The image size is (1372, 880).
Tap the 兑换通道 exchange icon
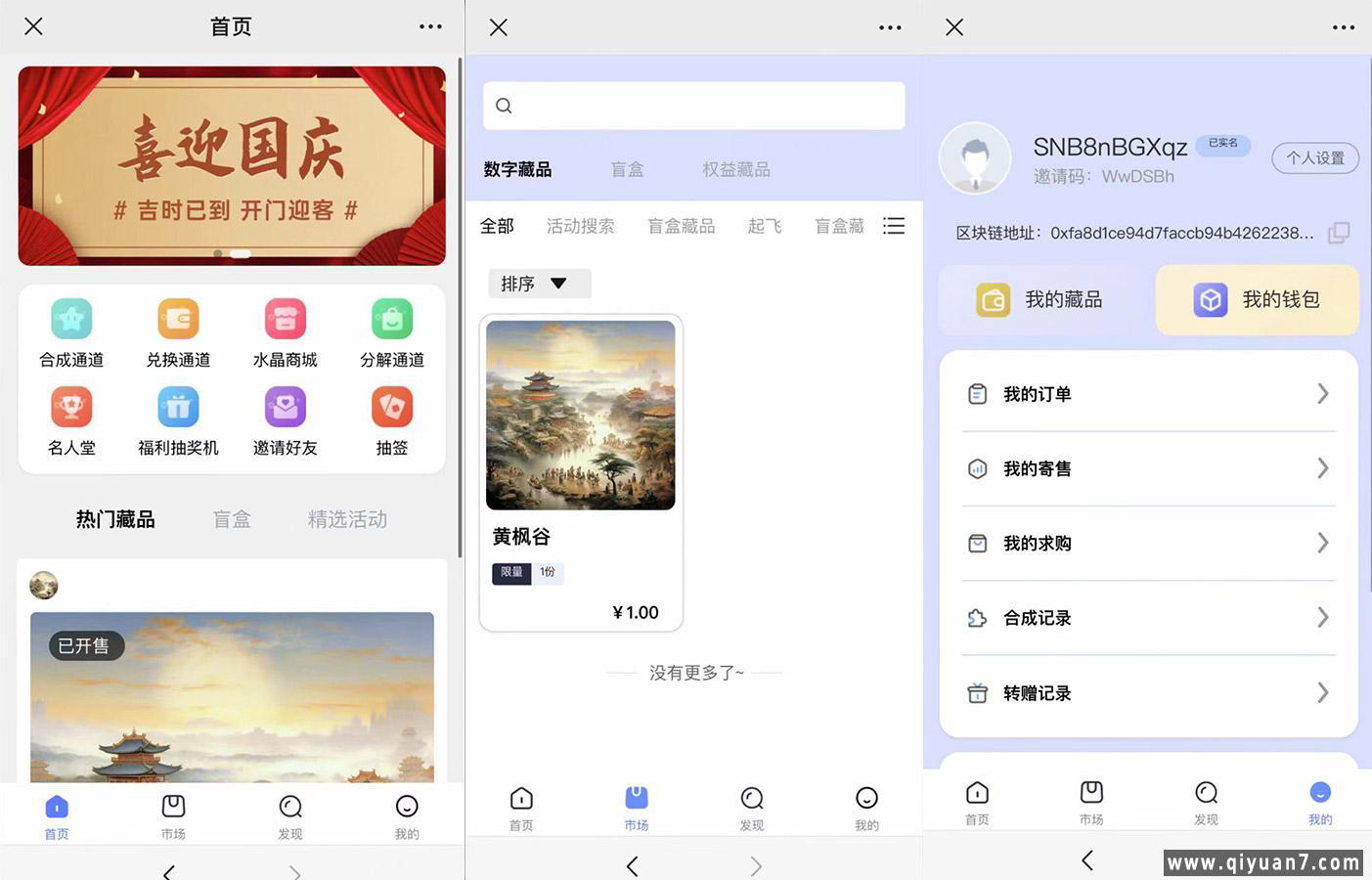[x=178, y=320]
